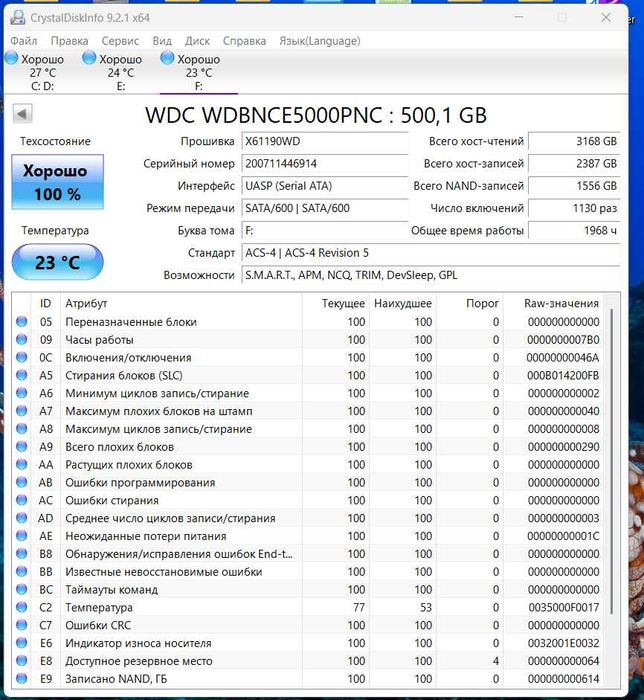Image resolution: width=644 pixels, height=700 pixels.
Task: Click the previous disk arrow button
Action: 22,114
